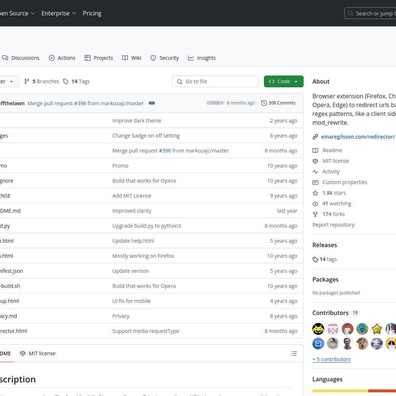396x396 pixels.
Task: Click the tag icon beside 14 tags in Releases
Action: [315, 260]
